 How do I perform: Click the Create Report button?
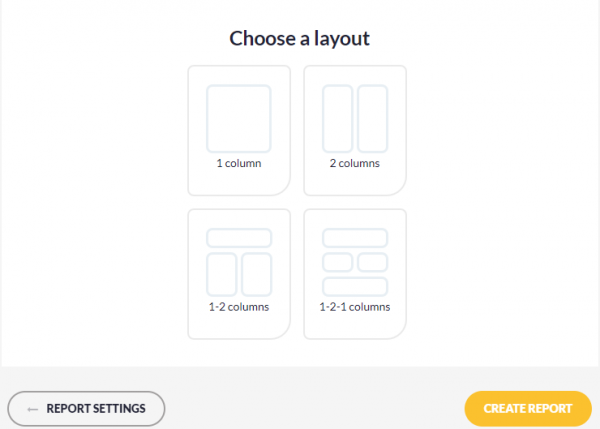pos(528,408)
